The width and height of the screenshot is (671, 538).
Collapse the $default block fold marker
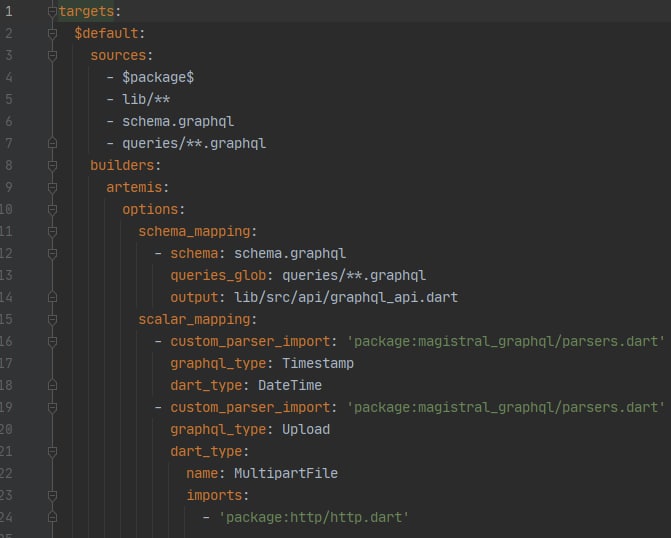click(x=52, y=33)
